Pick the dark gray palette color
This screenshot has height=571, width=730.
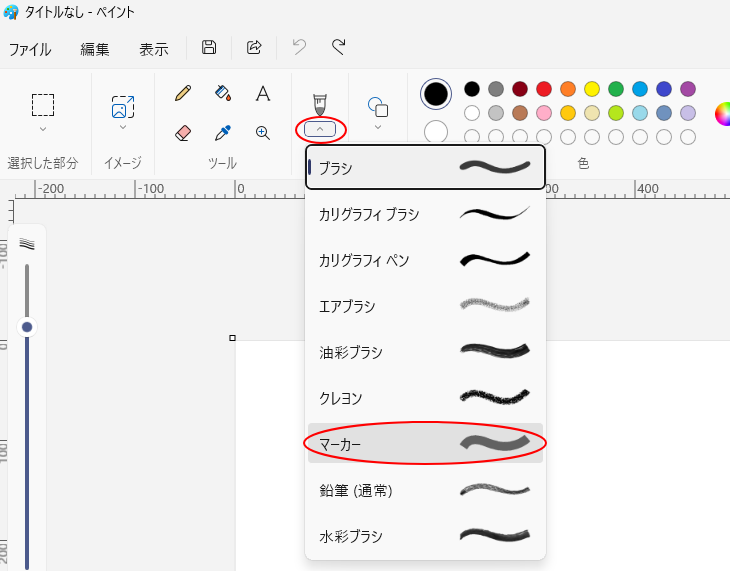tap(496, 89)
